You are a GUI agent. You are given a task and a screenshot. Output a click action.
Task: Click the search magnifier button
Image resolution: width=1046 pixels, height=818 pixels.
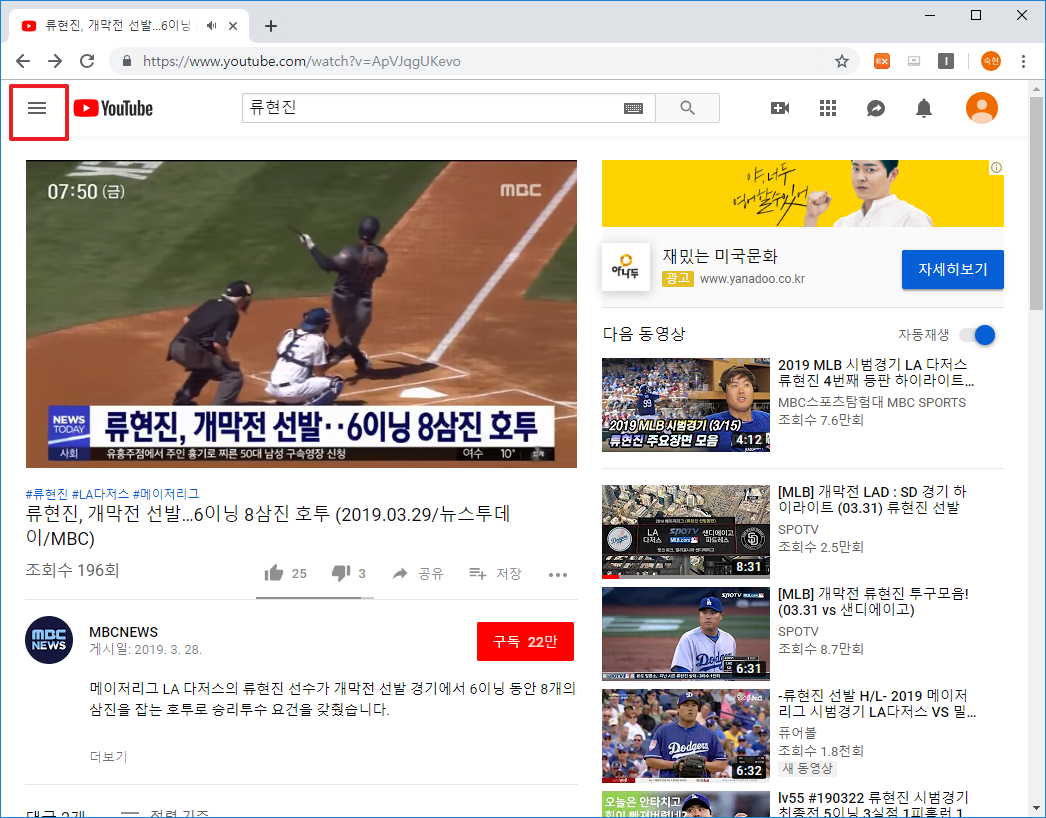tap(687, 108)
